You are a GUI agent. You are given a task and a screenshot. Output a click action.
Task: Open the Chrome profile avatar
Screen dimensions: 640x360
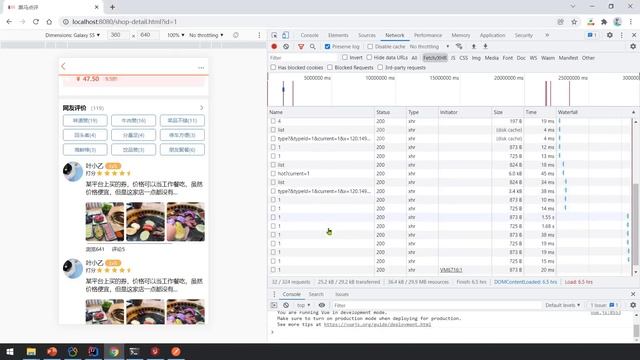click(x=618, y=22)
